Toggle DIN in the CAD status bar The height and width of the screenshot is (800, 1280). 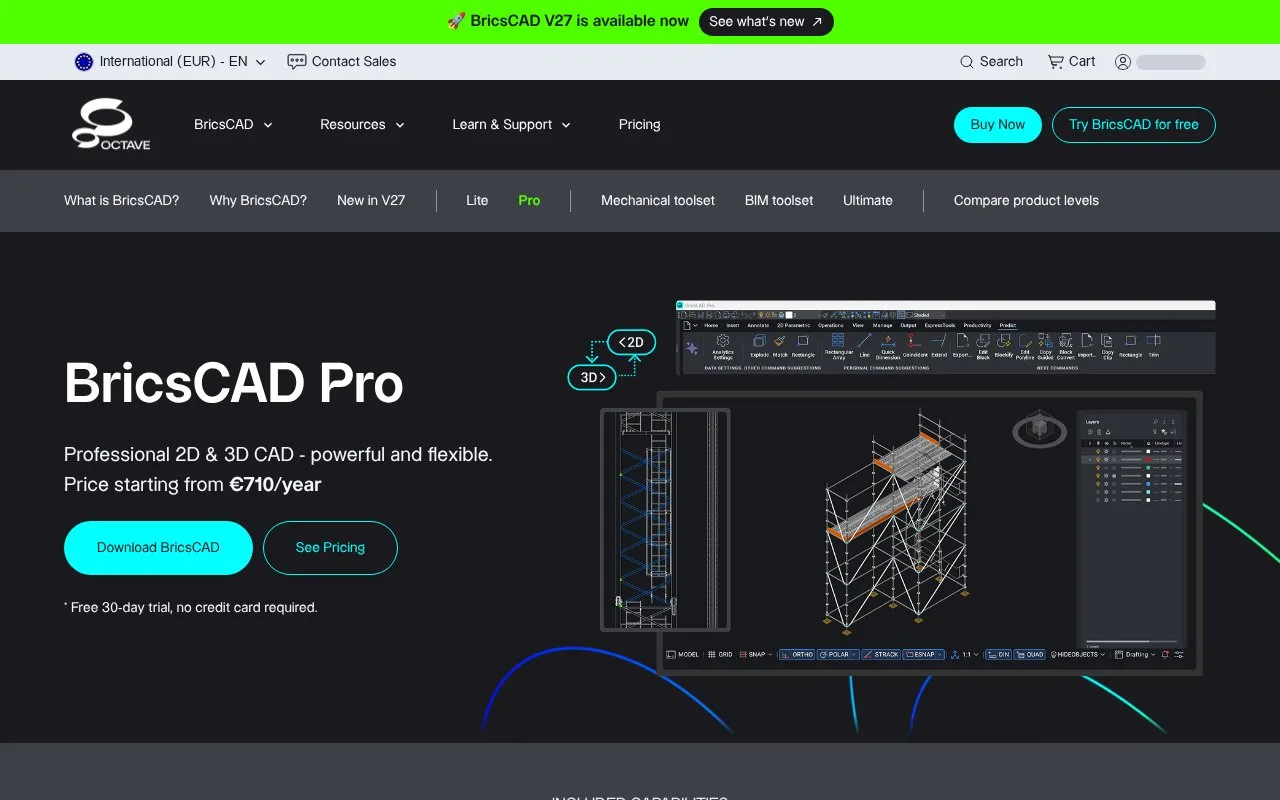click(x=999, y=654)
